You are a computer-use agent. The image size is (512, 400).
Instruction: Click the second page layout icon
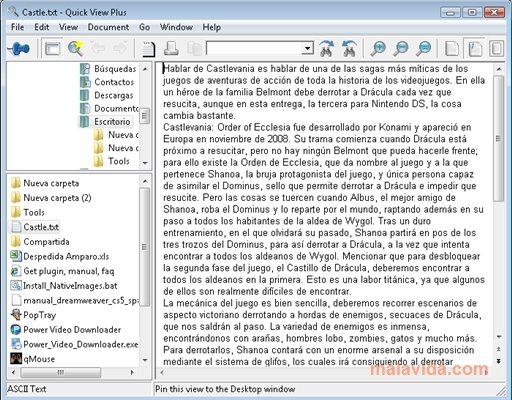click(x=475, y=49)
